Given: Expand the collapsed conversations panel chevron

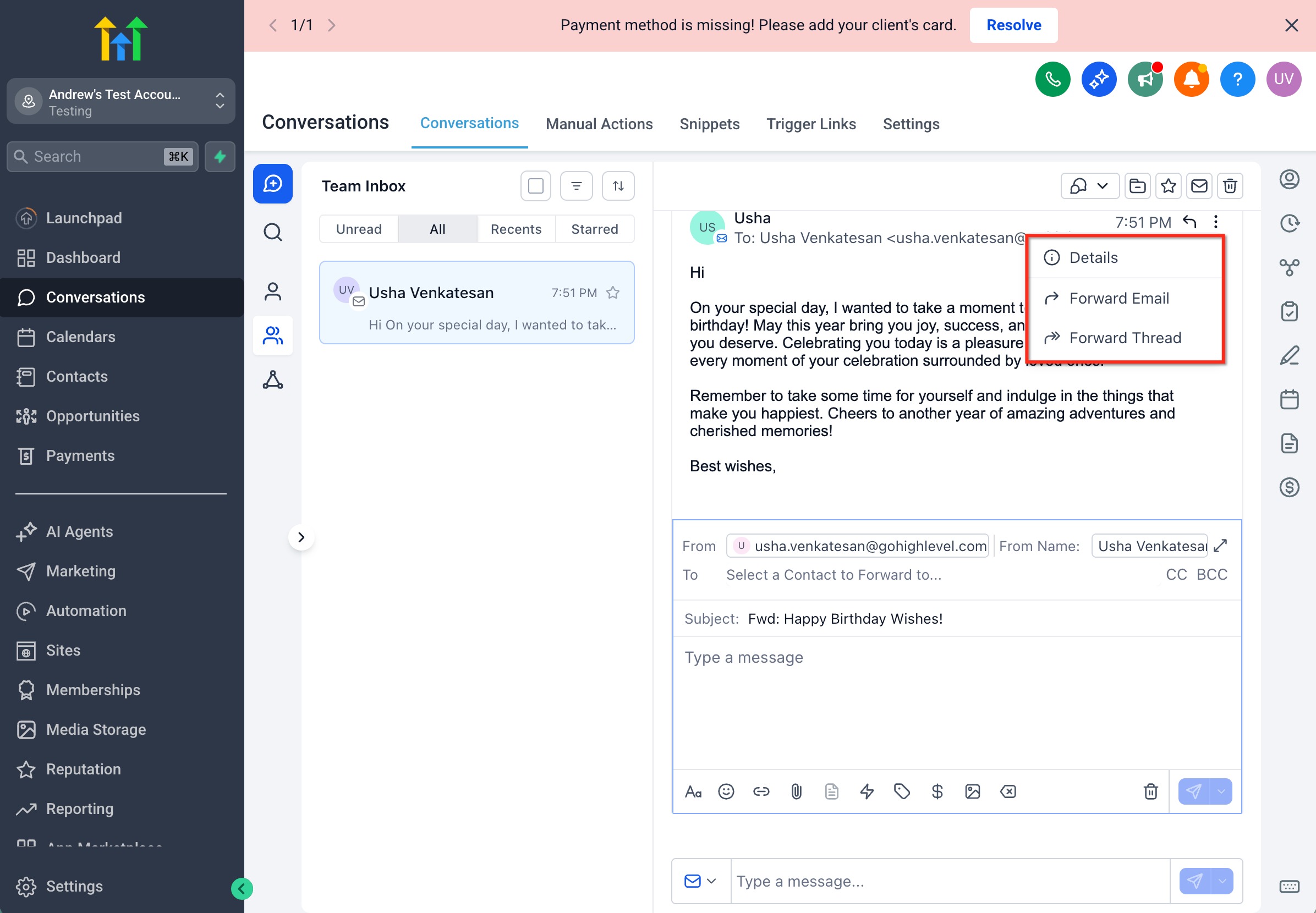Looking at the screenshot, I should [x=301, y=537].
